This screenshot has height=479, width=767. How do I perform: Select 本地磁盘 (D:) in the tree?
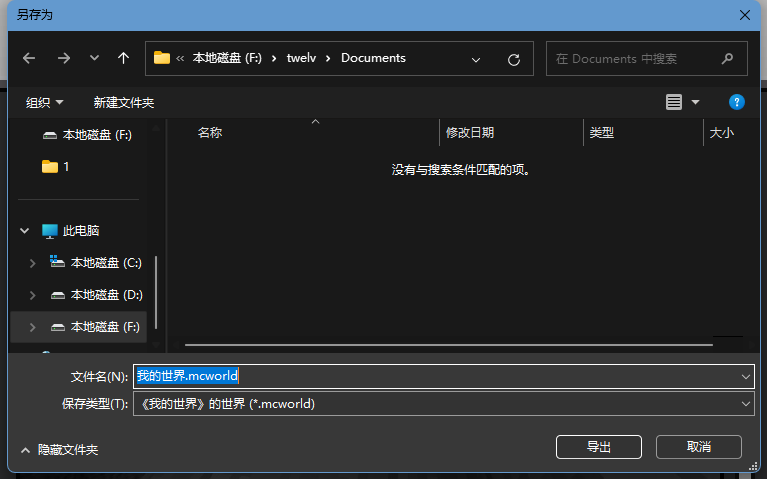tap(96, 295)
